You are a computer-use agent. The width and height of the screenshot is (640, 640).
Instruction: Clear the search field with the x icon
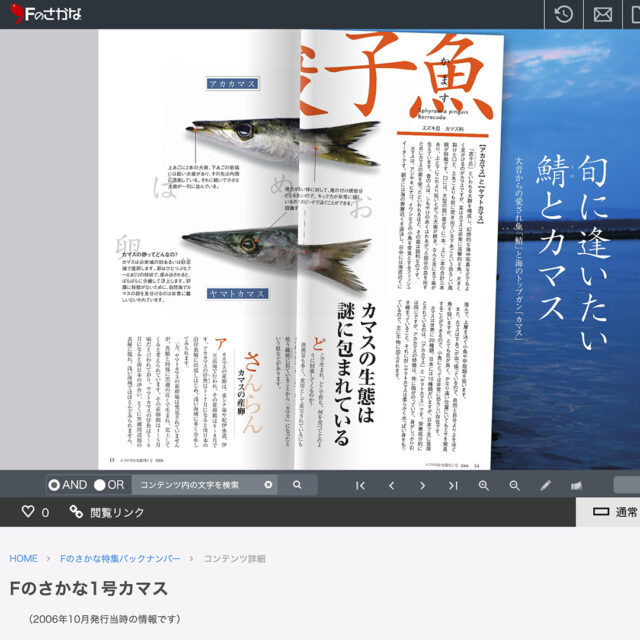point(268,484)
